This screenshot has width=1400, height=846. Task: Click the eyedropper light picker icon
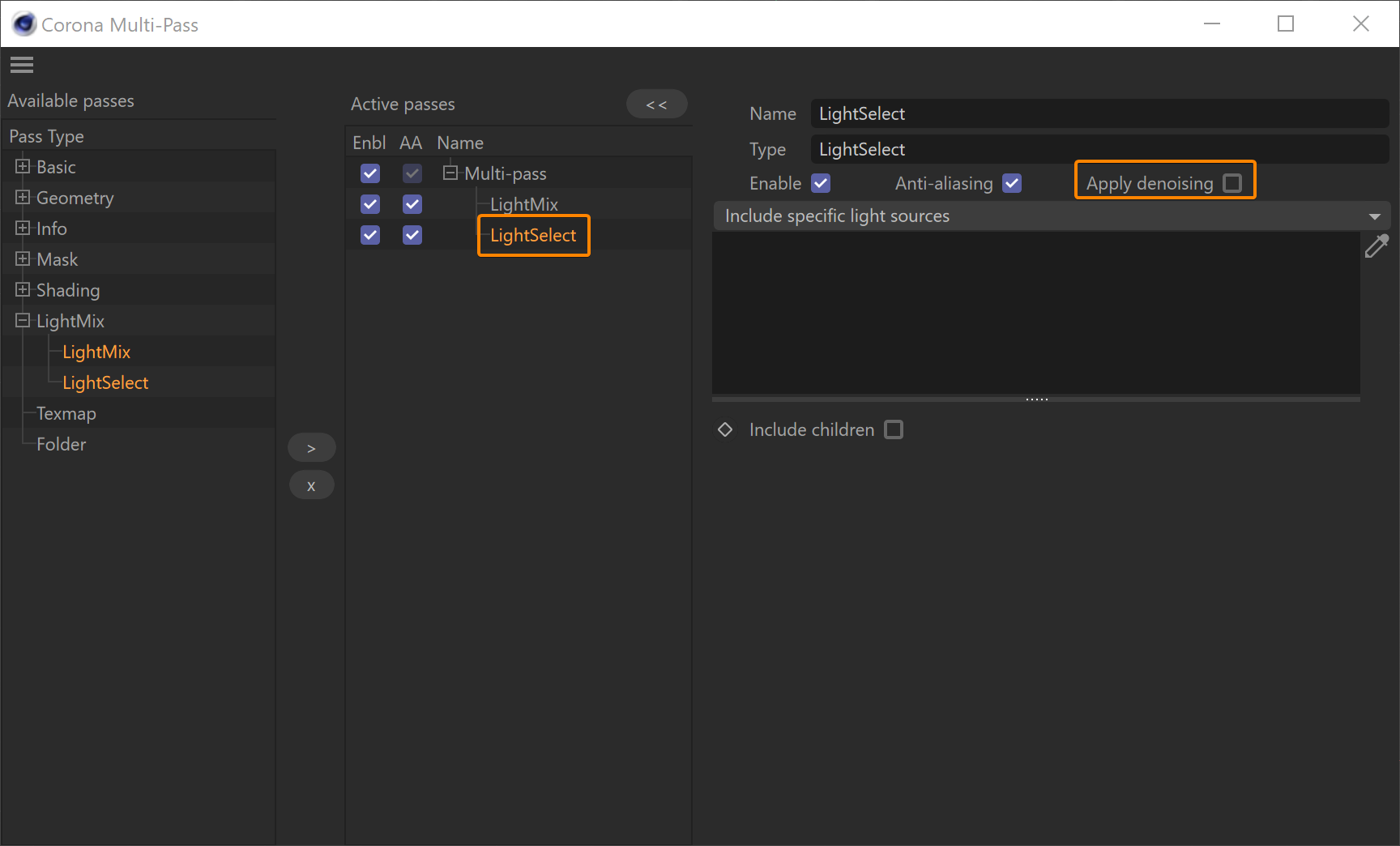pyautogui.click(x=1377, y=246)
